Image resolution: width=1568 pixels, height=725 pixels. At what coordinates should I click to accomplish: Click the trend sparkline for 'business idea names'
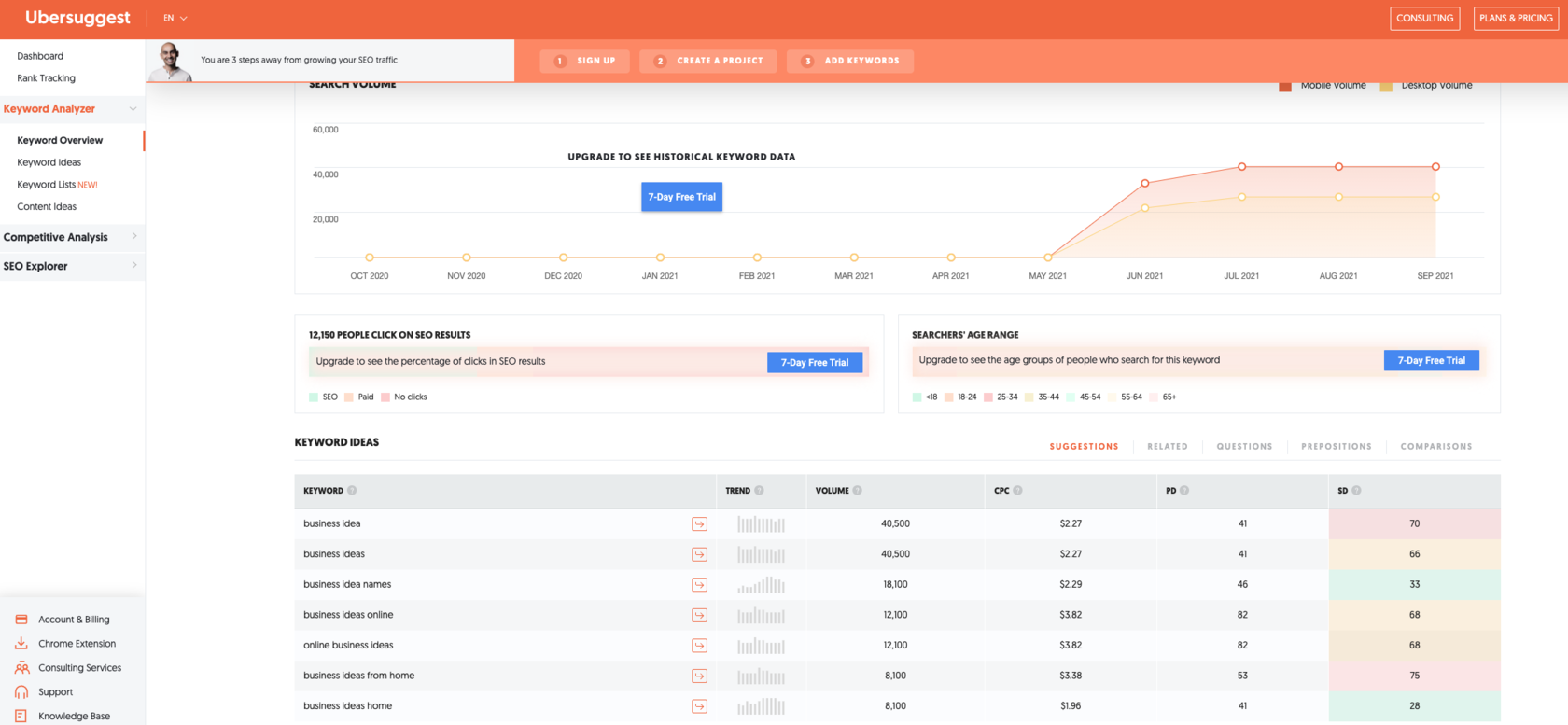761,585
